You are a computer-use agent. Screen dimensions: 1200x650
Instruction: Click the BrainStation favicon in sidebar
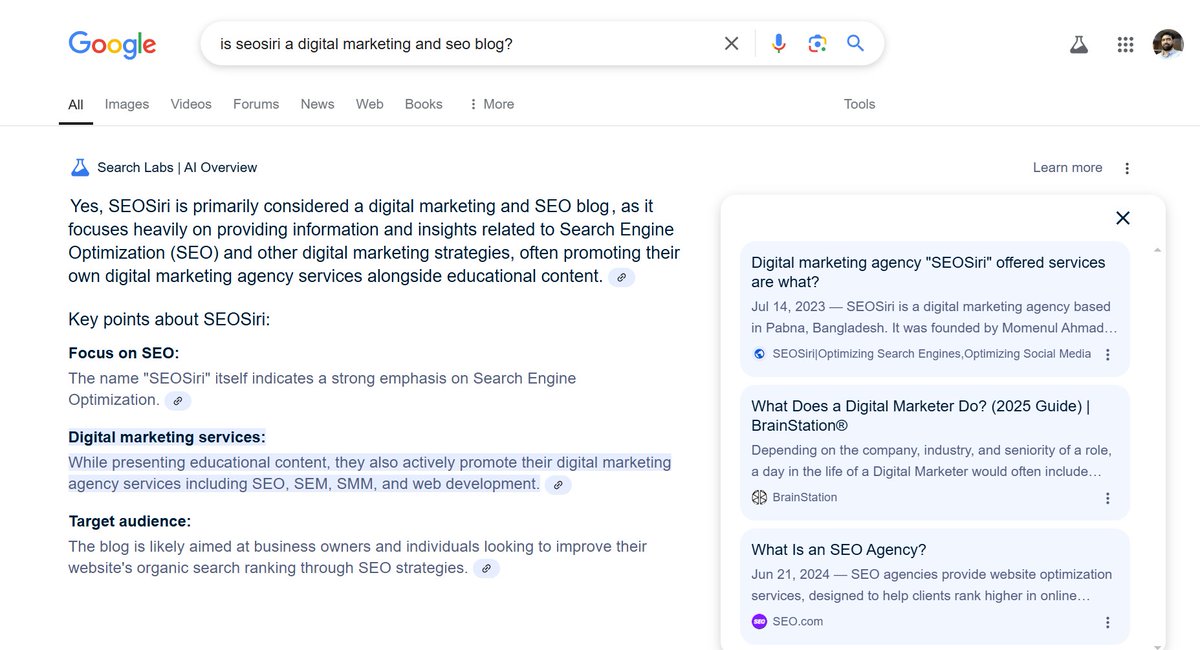[x=758, y=497]
